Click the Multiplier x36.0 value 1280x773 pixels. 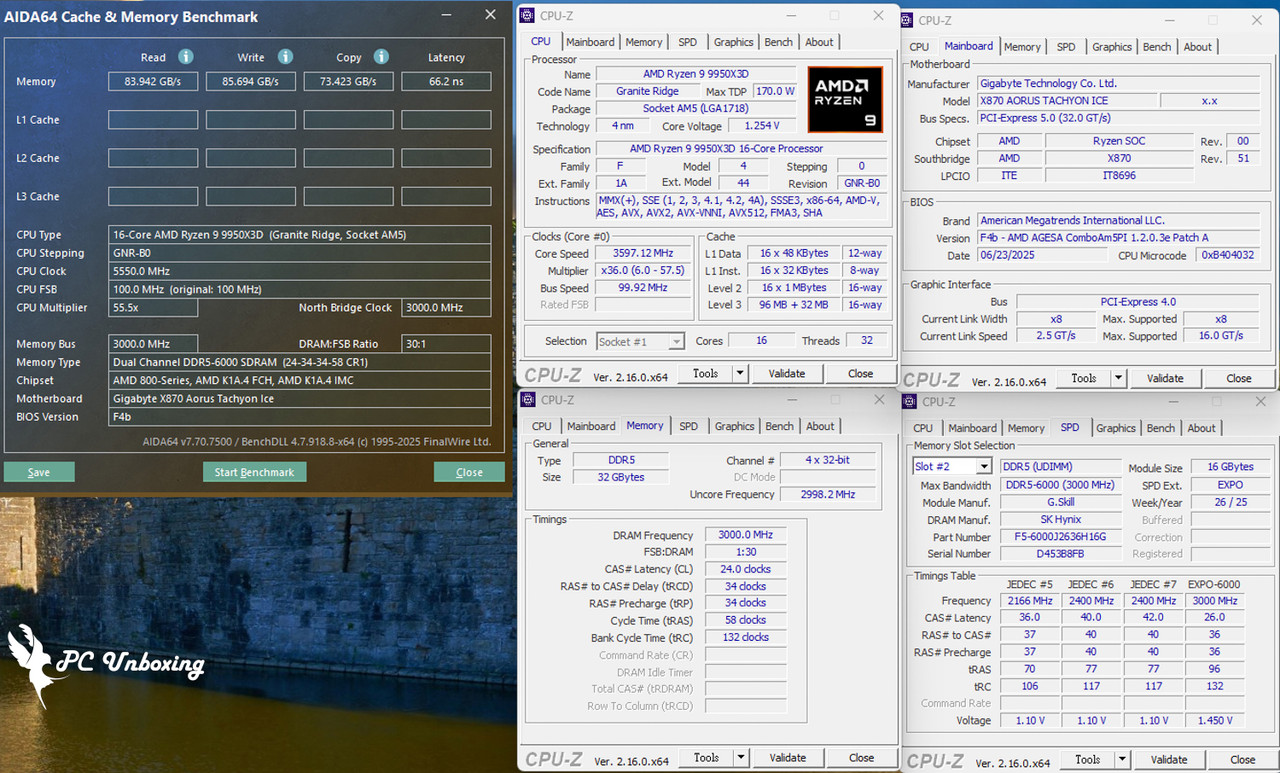(x=643, y=271)
